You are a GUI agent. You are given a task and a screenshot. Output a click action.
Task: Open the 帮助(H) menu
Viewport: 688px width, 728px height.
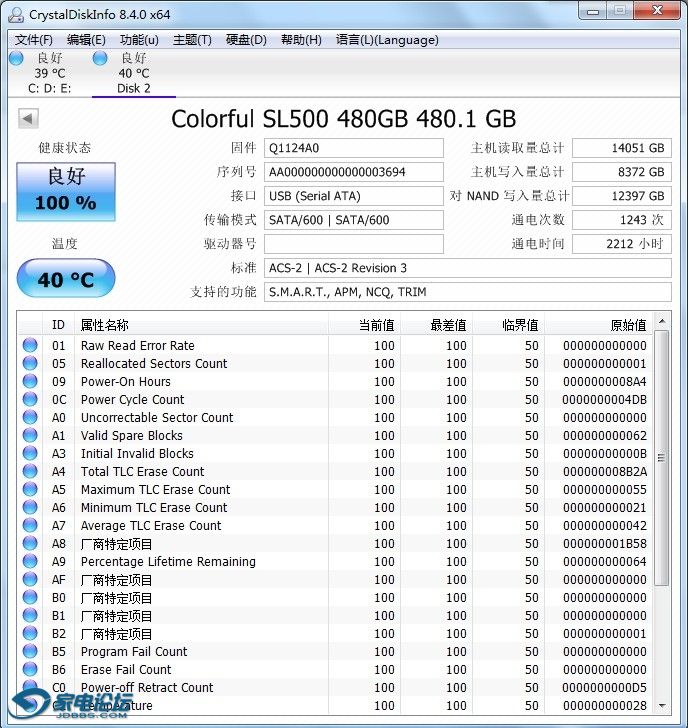pos(301,40)
